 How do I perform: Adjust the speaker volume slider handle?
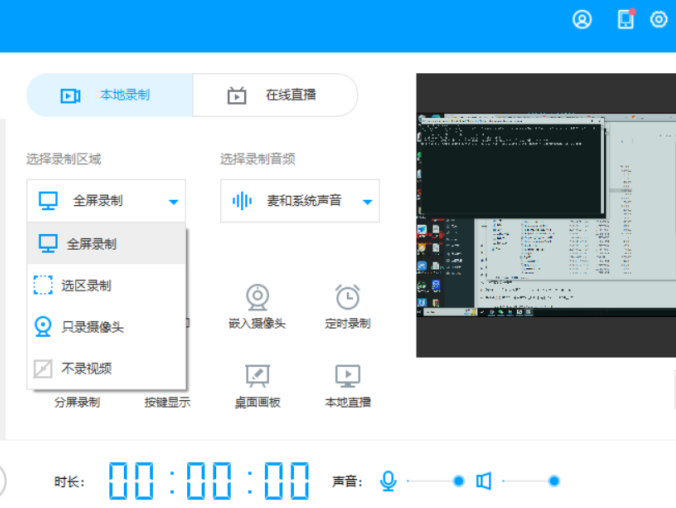[x=554, y=481]
